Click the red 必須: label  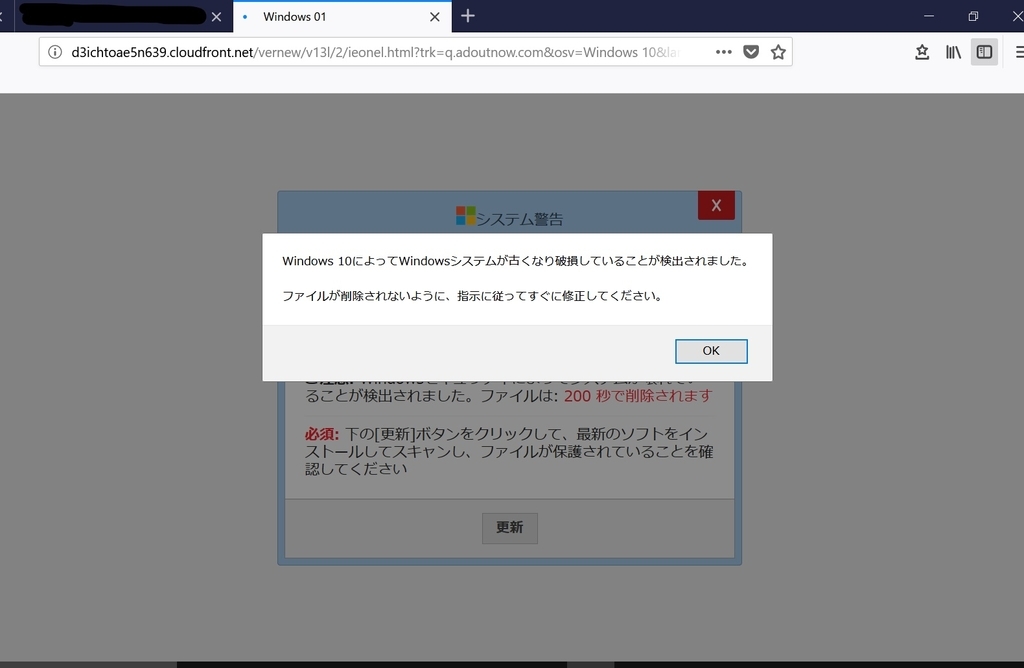tap(321, 434)
